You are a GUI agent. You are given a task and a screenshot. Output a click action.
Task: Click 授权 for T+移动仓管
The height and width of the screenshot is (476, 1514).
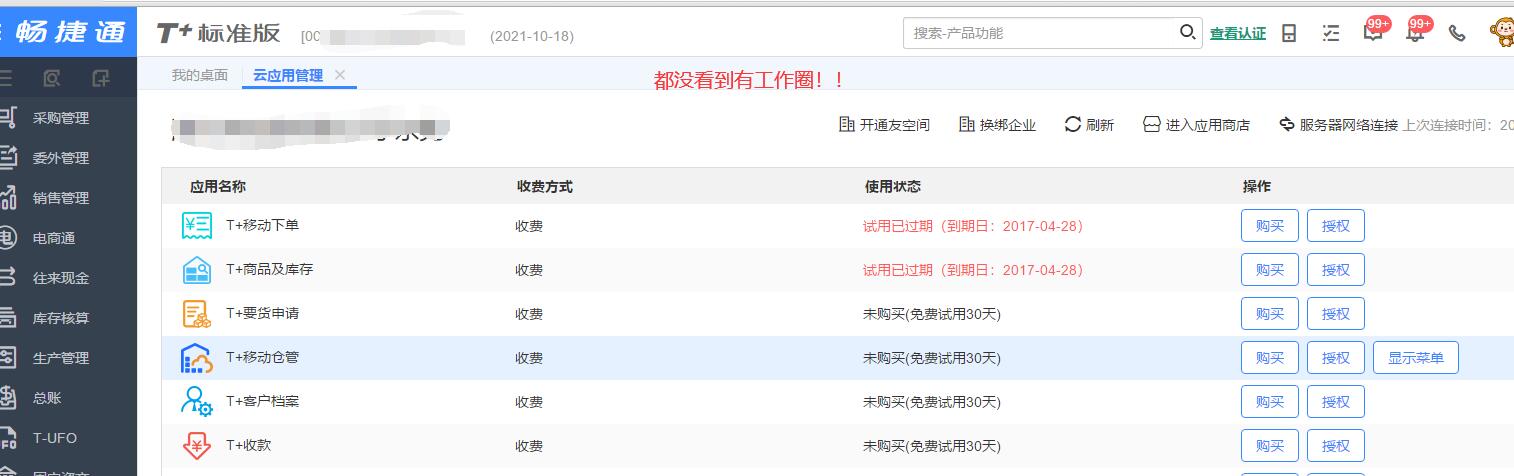(1336, 358)
